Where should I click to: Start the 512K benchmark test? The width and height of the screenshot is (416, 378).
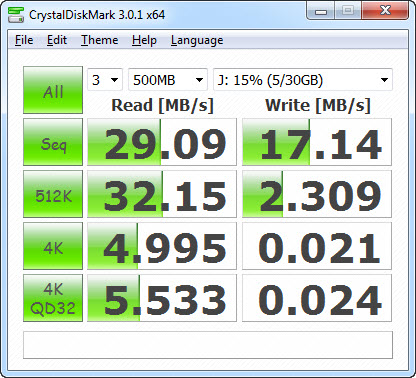(x=53, y=194)
